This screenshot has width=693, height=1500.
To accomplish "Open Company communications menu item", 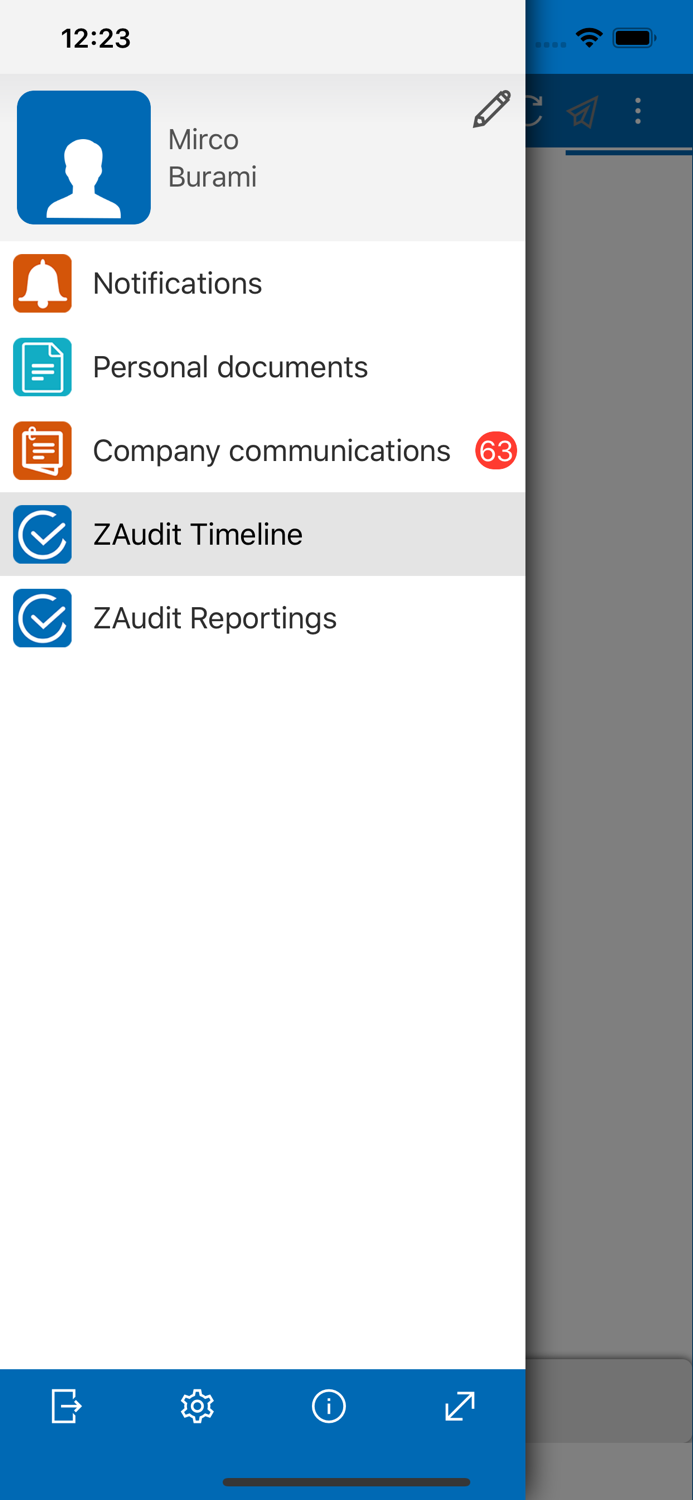I will 271,450.
